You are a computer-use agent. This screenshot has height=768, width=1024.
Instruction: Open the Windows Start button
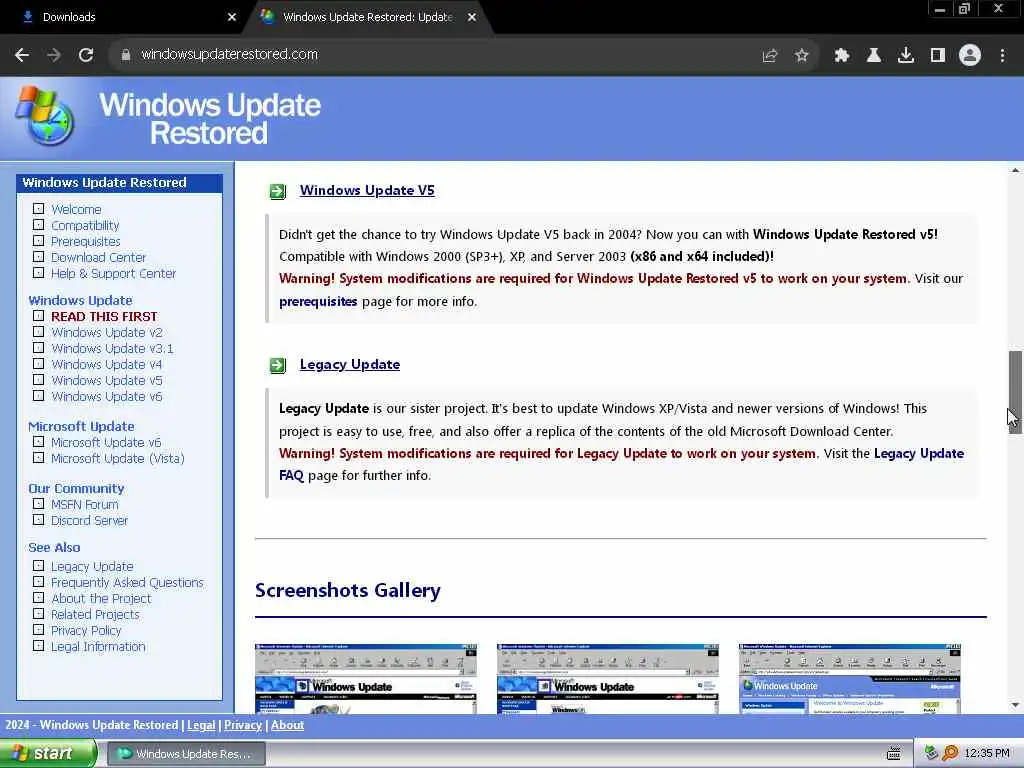(48, 754)
